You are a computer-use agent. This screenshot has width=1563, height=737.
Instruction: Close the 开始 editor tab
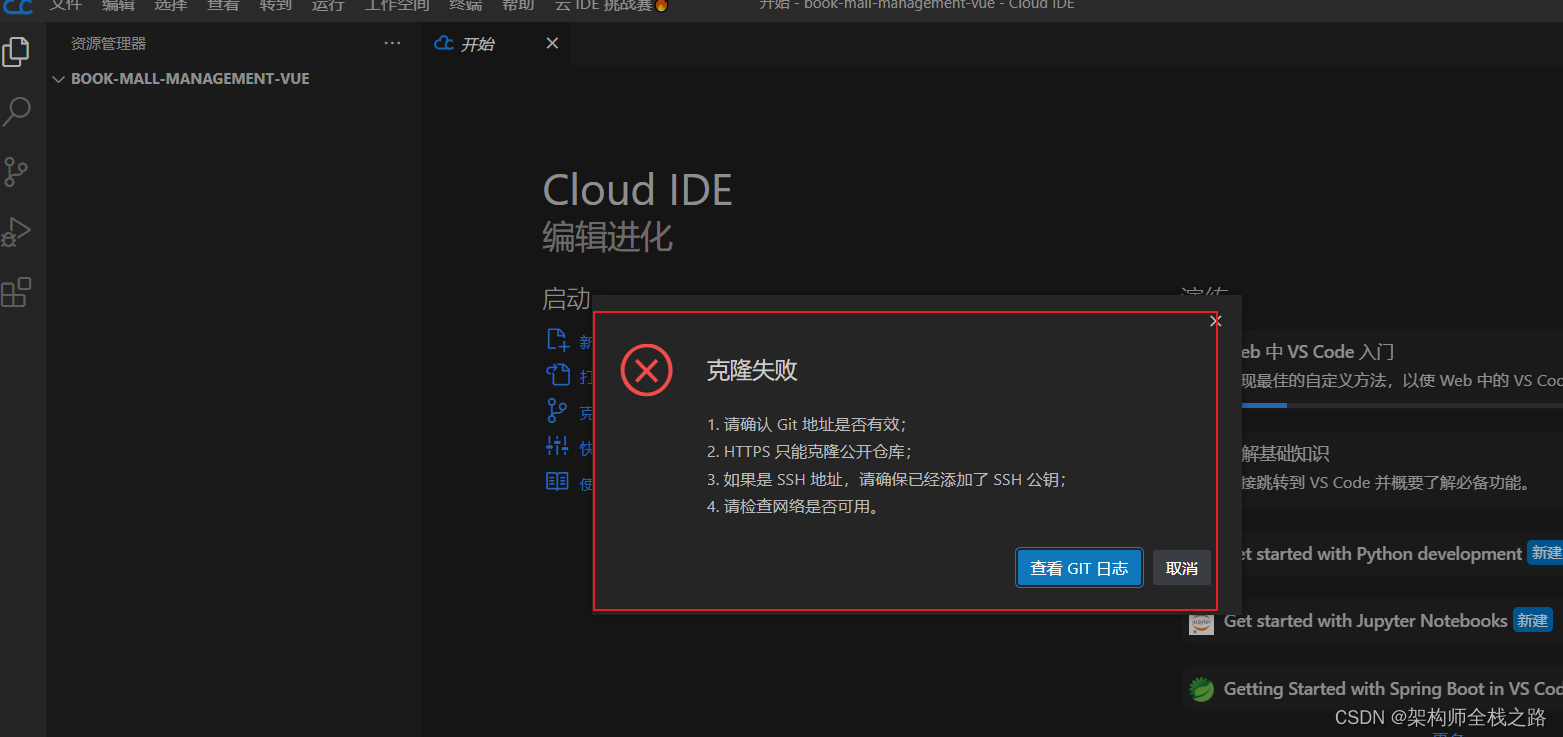(x=552, y=43)
